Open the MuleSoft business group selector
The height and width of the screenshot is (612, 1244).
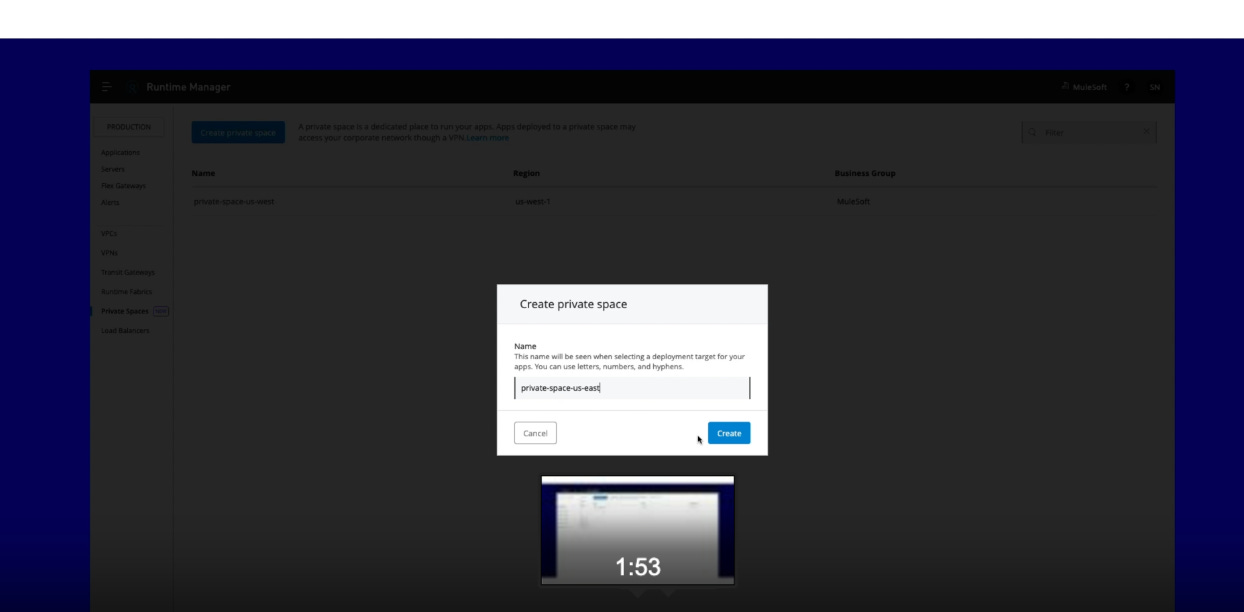(1084, 87)
